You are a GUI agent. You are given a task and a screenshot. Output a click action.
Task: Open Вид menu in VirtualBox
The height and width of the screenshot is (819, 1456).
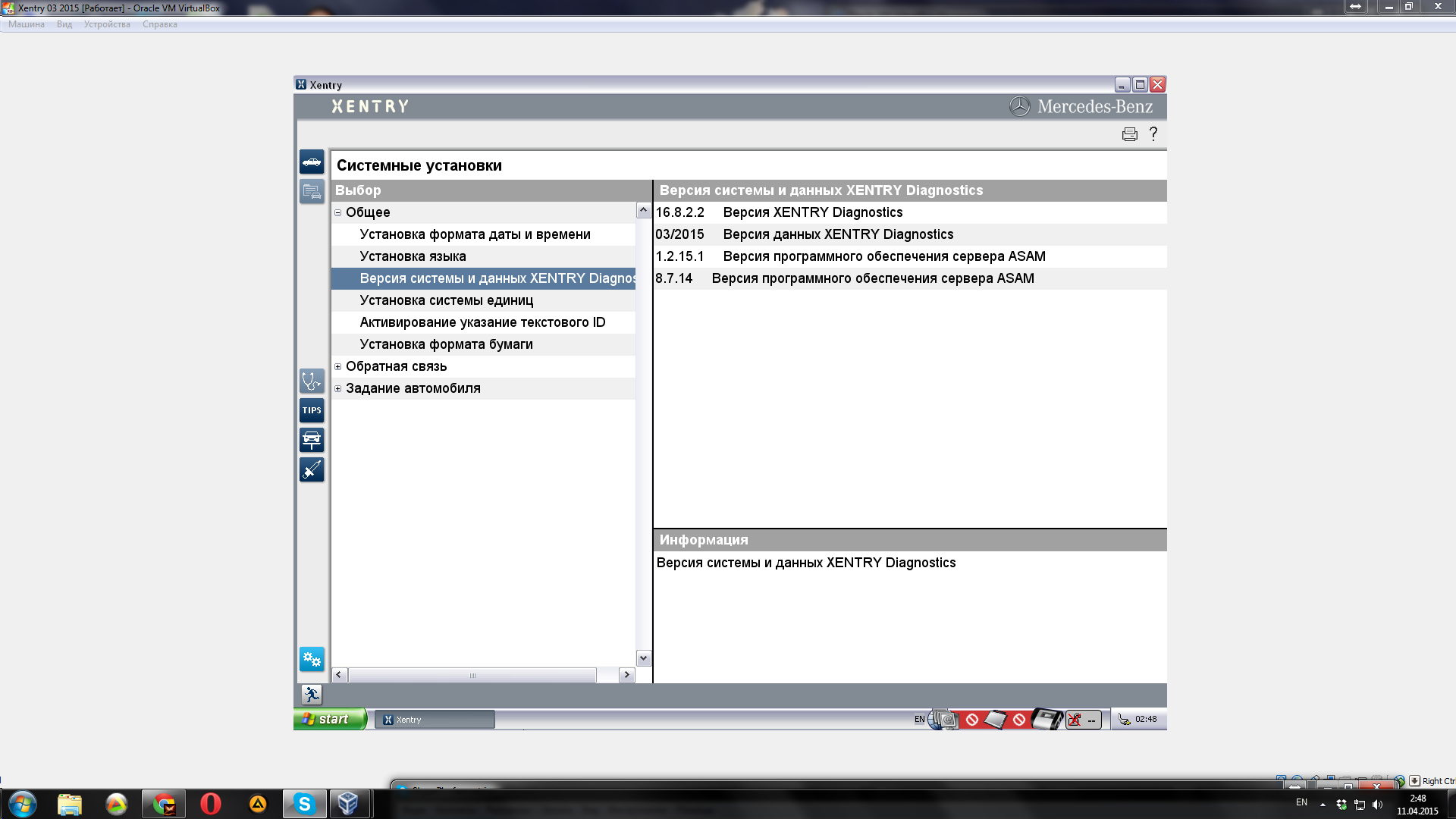pyautogui.click(x=64, y=24)
